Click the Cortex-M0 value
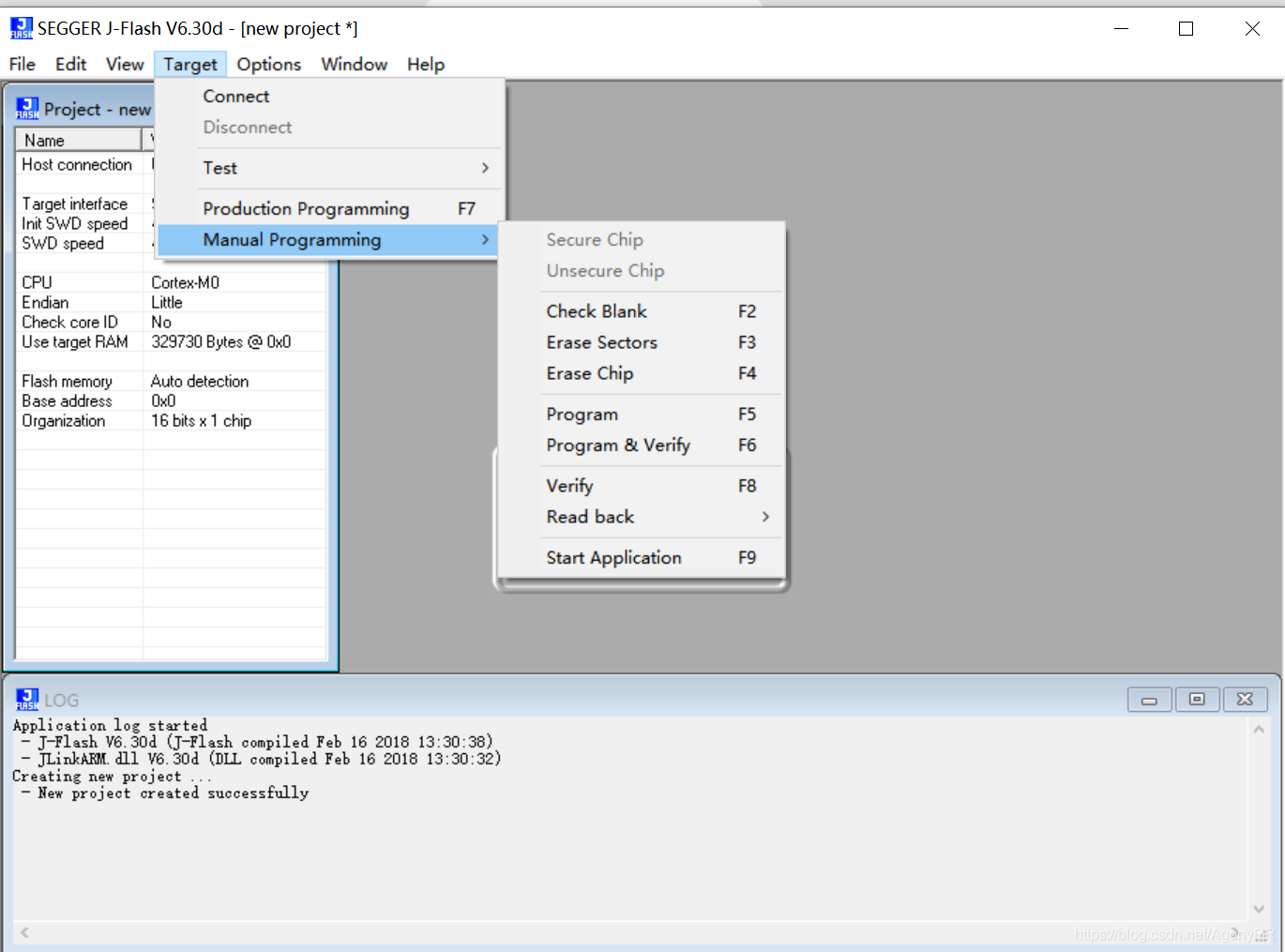1285x952 pixels. [x=186, y=282]
